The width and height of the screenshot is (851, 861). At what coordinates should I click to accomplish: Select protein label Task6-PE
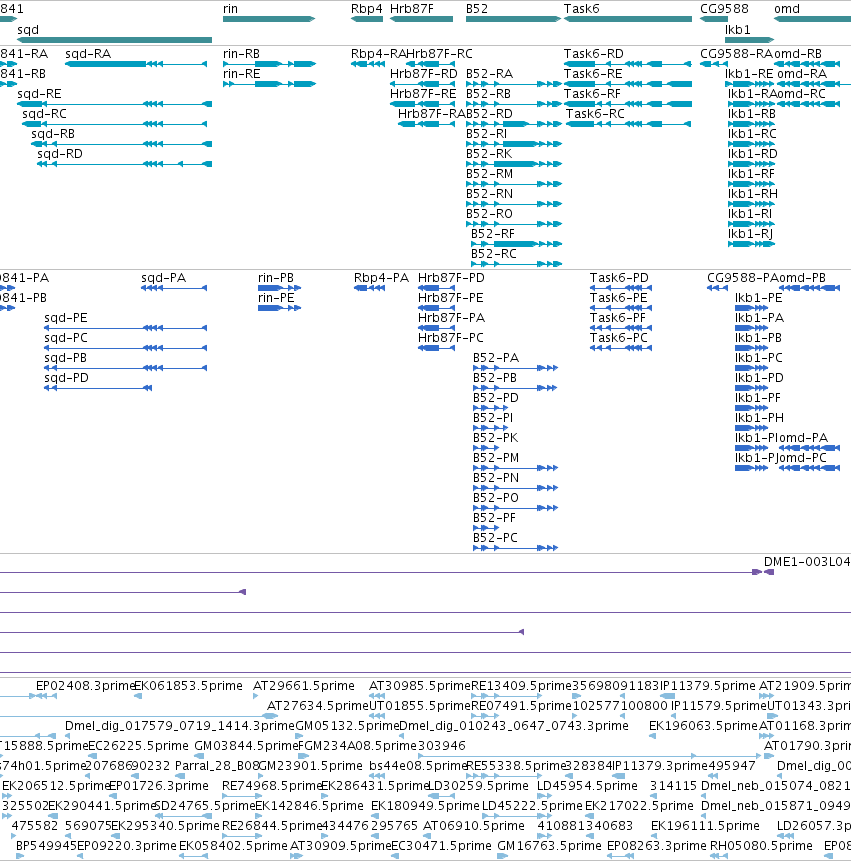(619, 298)
